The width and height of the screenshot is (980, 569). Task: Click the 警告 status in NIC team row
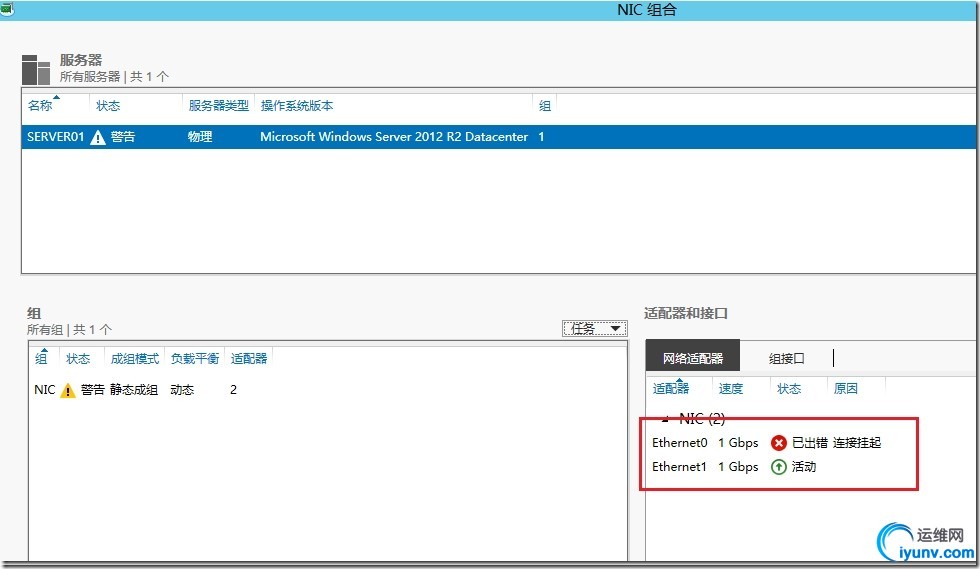point(92,390)
